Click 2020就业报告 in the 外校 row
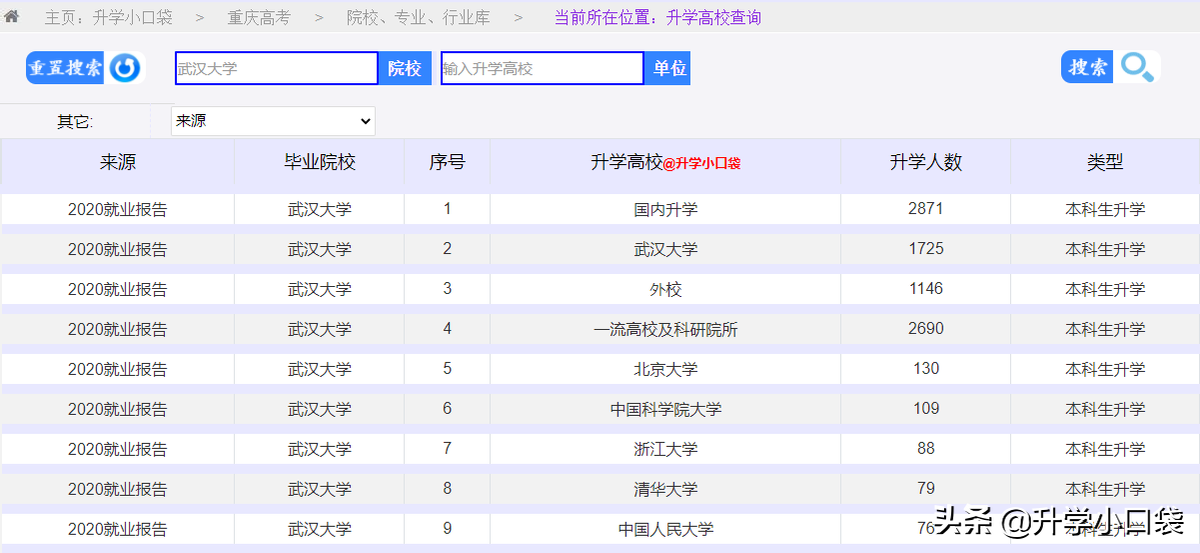The height and width of the screenshot is (553, 1200). [117, 289]
